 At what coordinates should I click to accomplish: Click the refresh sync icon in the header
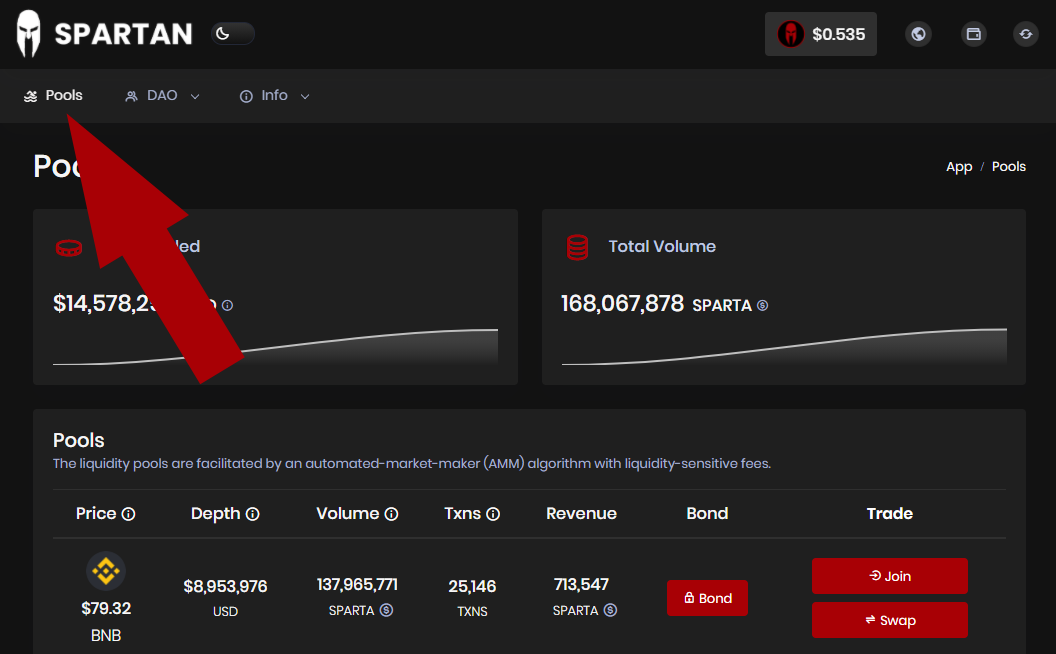point(1026,34)
